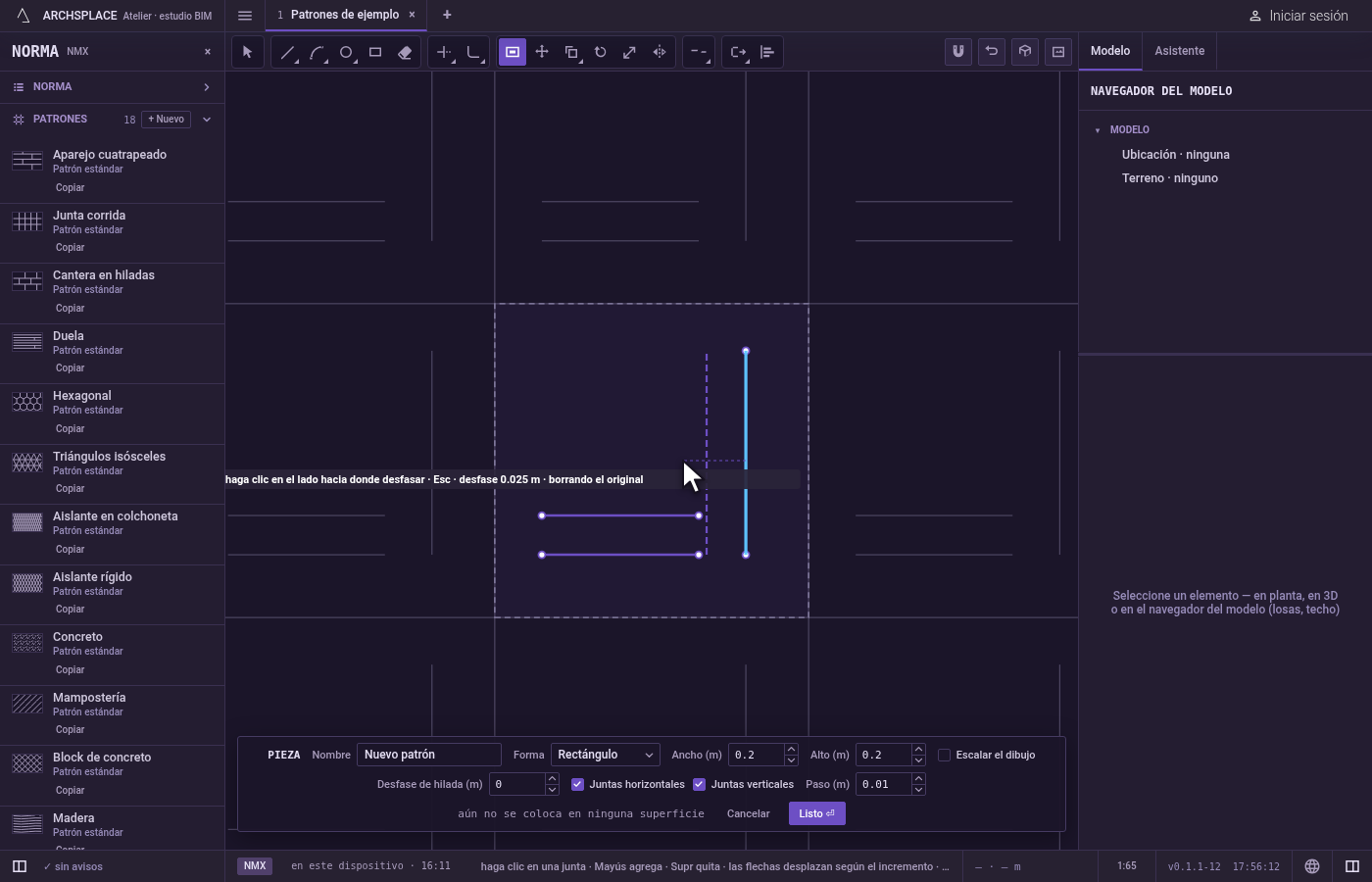Viewport: 1372px width, 882px height.
Task: Toggle the magnet snapping icon
Action: 958,51
